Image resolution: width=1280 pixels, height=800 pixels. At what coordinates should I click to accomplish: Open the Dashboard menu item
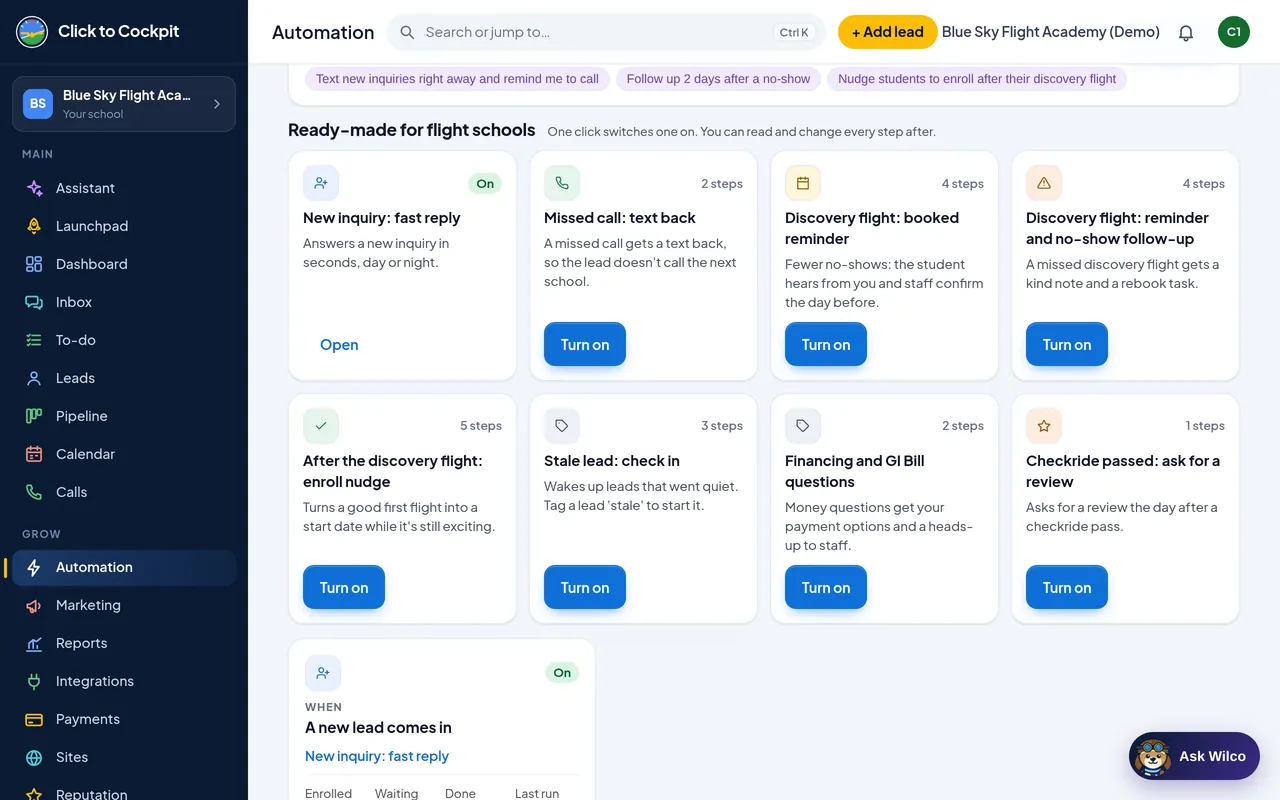click(x=124, y=264)
